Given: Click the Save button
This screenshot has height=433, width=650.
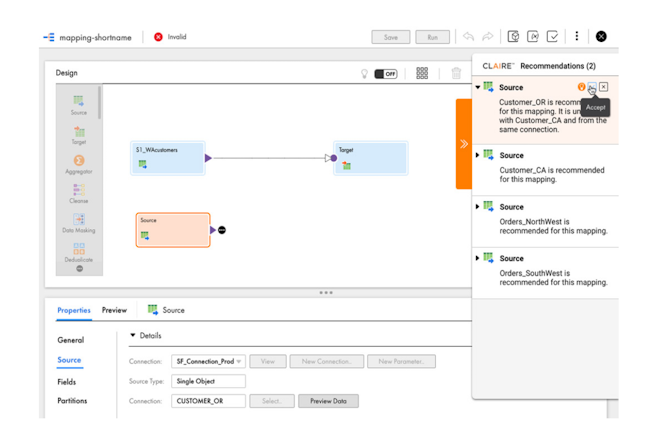Looking at the screenshot, I should [390, 37].
